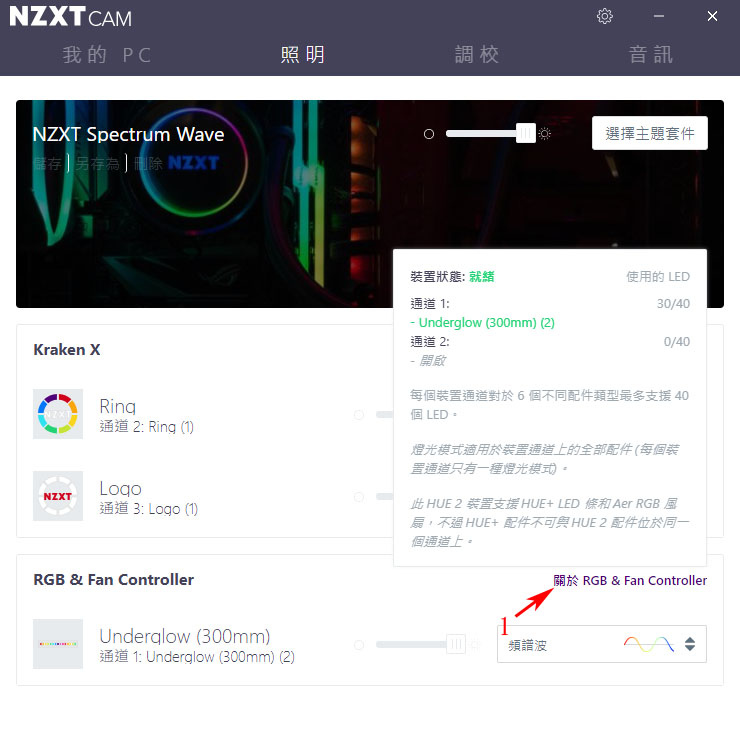Click the Underglow LED strip icon
This screenshot has width=740, height=755.
point(58,644)
